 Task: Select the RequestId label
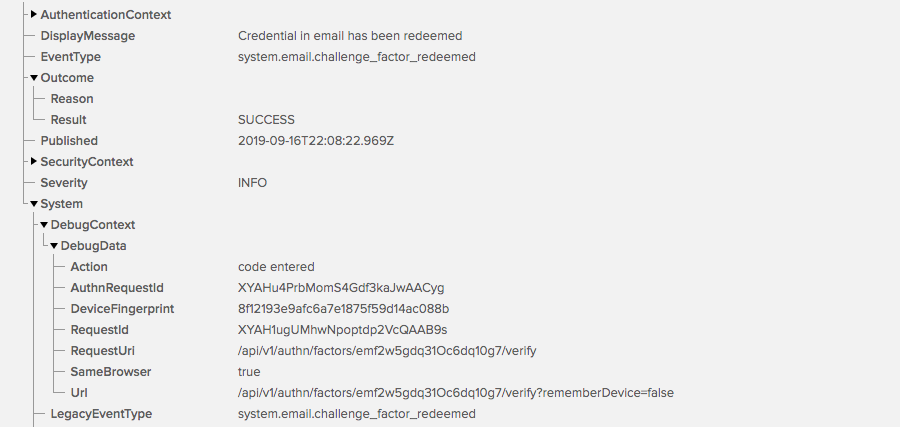(99, 330)
